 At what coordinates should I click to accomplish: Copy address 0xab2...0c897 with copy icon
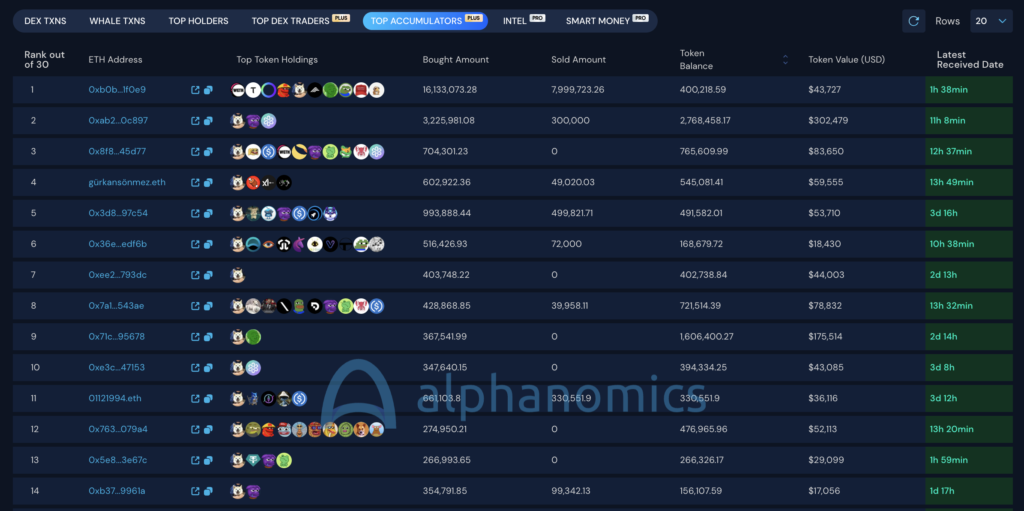point(209,121)
